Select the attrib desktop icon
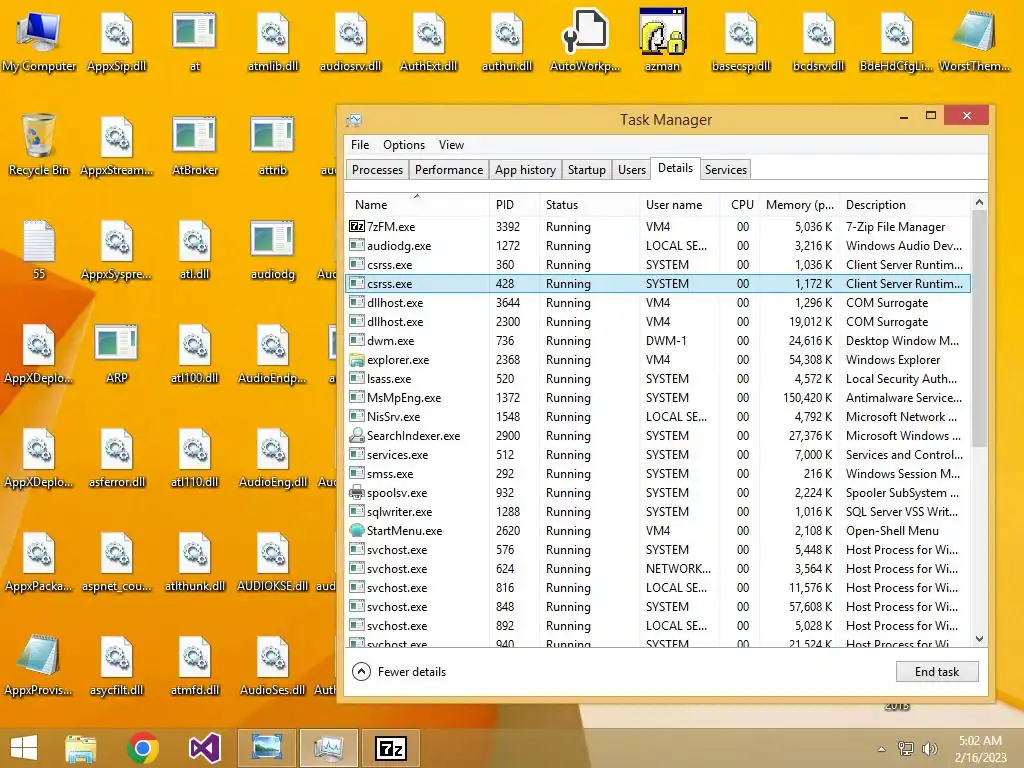 click(x=273, y=145)
